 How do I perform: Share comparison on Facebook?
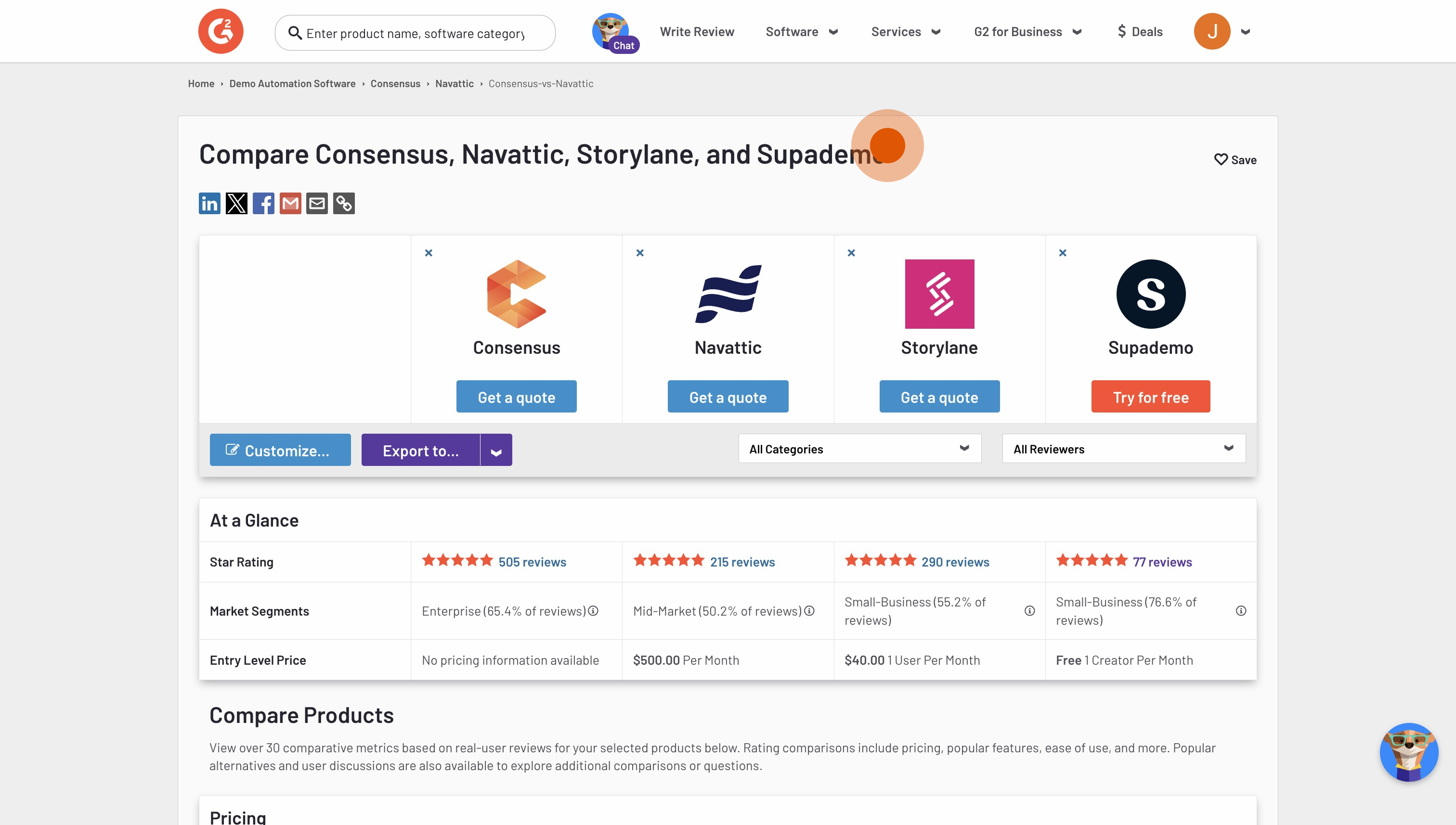coord(263,204)
